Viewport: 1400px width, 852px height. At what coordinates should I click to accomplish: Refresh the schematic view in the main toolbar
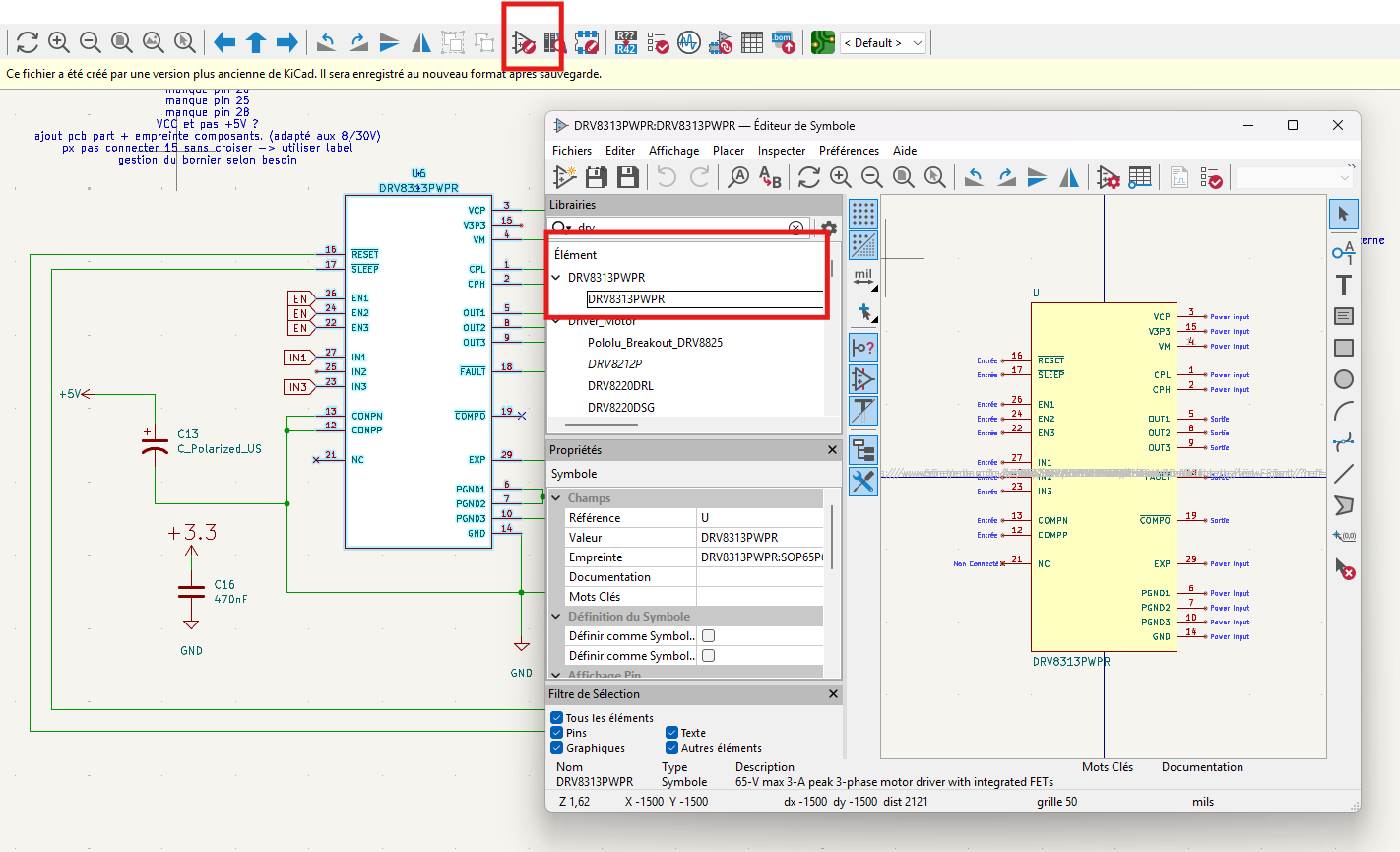[x=28, y=42]
